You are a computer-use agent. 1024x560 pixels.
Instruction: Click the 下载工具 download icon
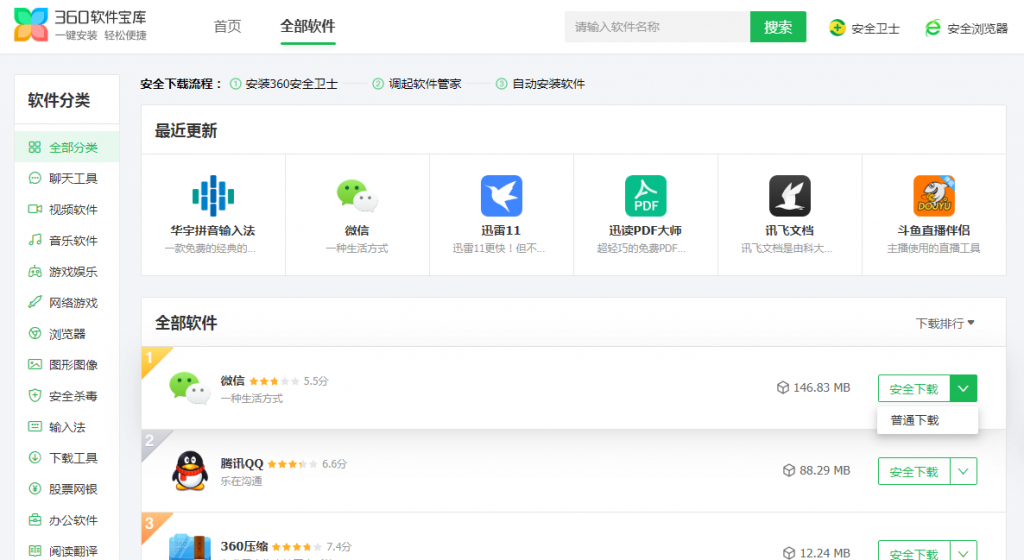point(35,458)
